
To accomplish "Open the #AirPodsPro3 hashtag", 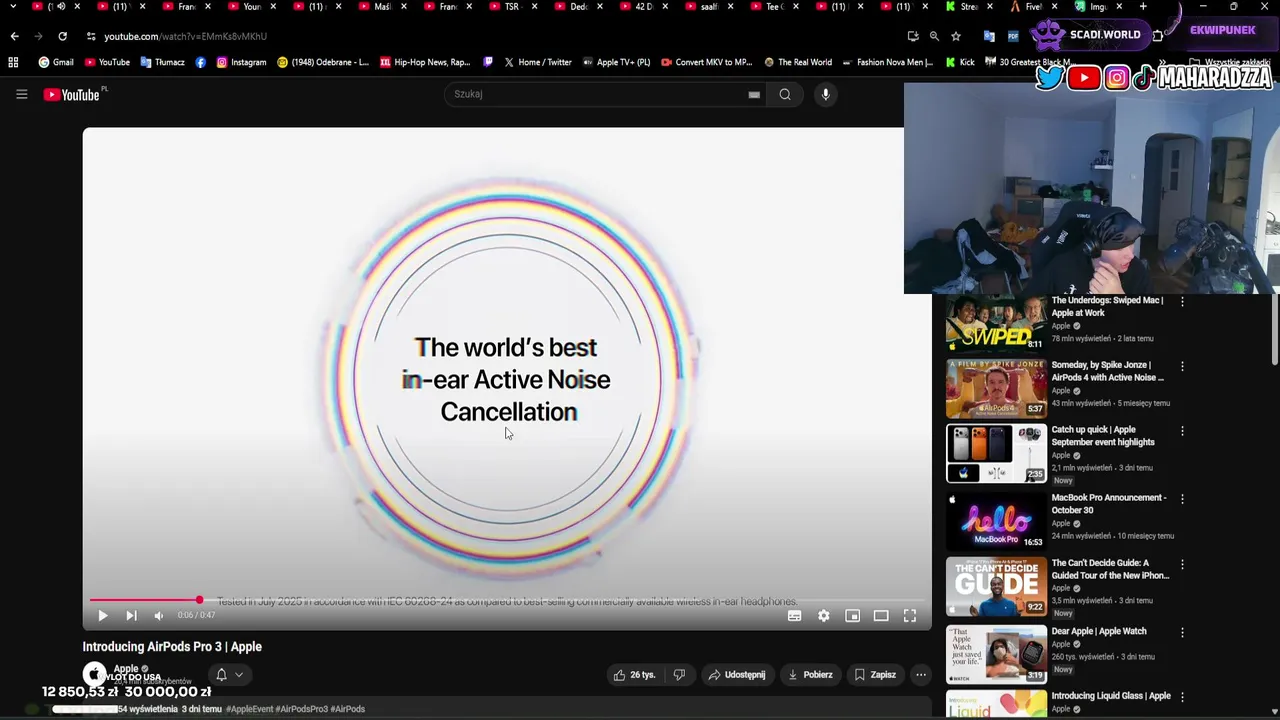I will pos(301,709).
